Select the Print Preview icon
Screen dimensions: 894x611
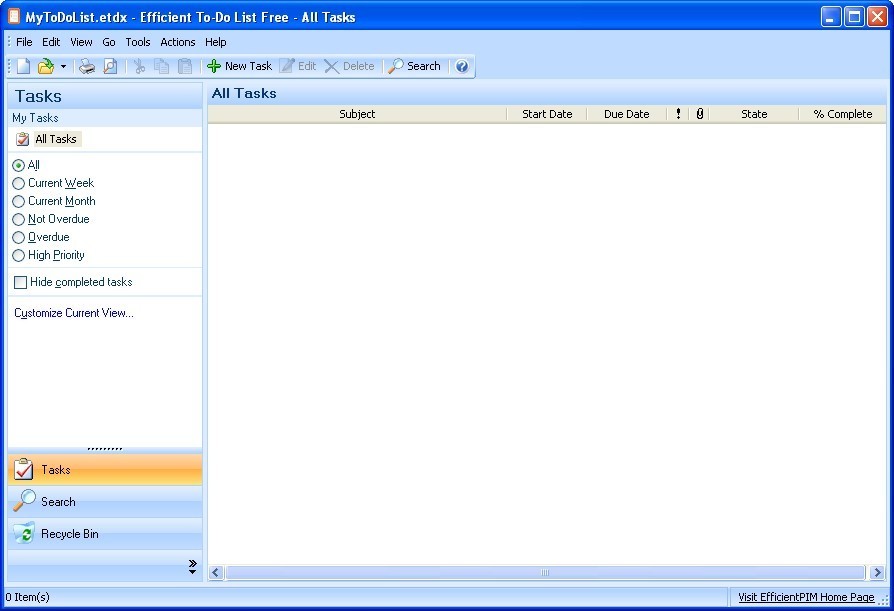point(110,66)
